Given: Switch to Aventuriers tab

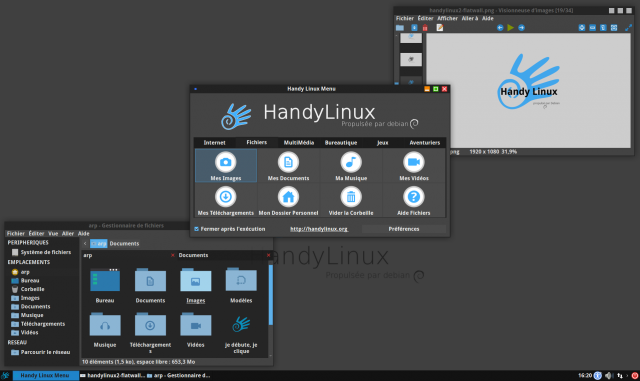Looking at the screenshot, I should click(x=424, y=143).
